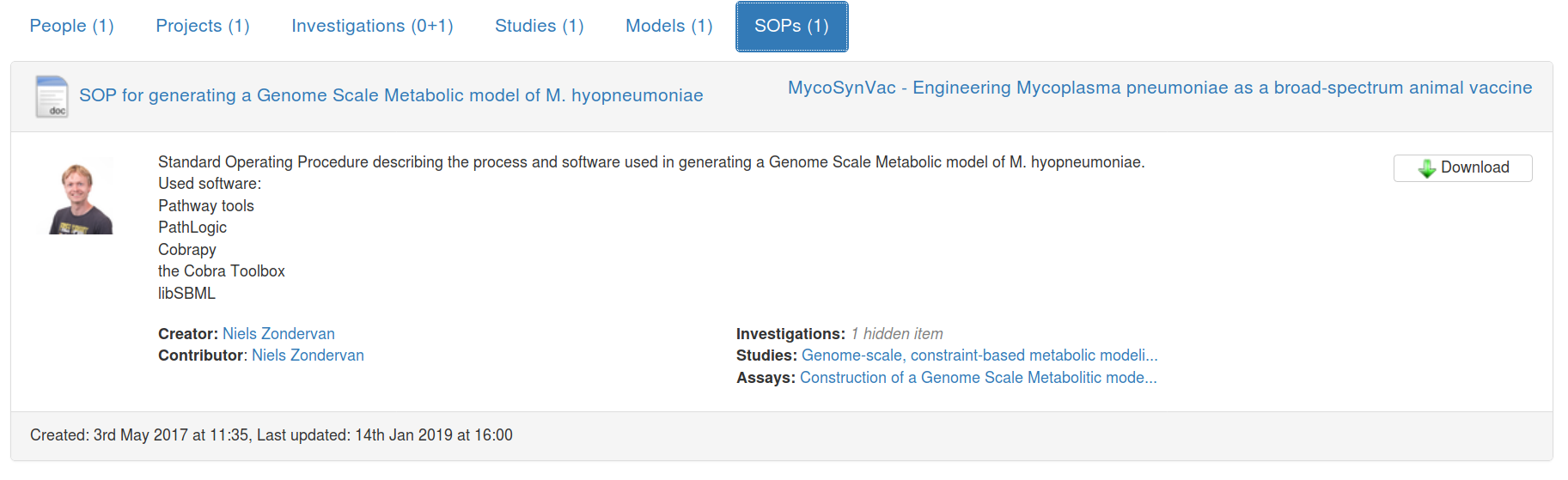Click the SOP description paragraph text

tap(650, 162)
